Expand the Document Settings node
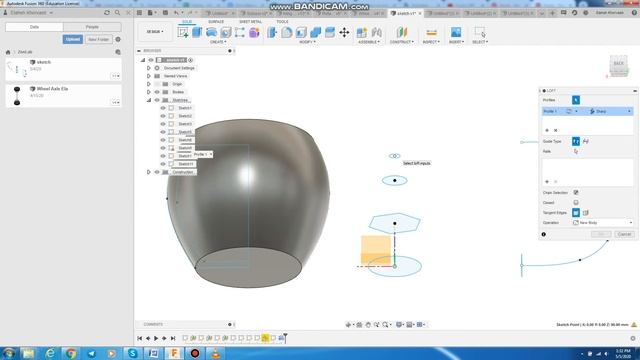 (x=149, y=68)
